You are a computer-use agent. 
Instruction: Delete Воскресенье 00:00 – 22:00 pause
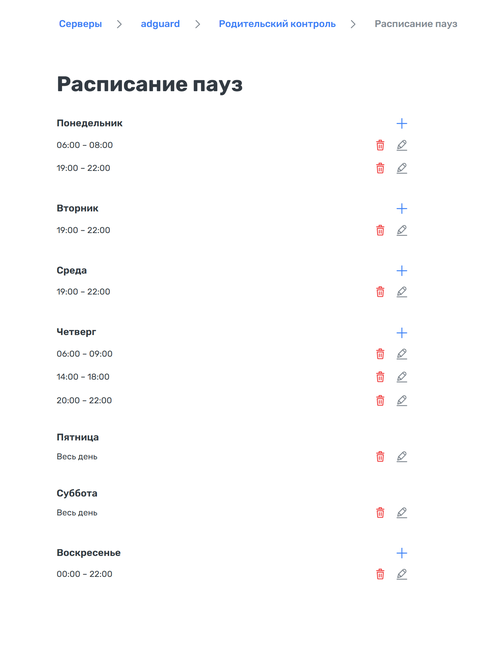click(380, 574)
